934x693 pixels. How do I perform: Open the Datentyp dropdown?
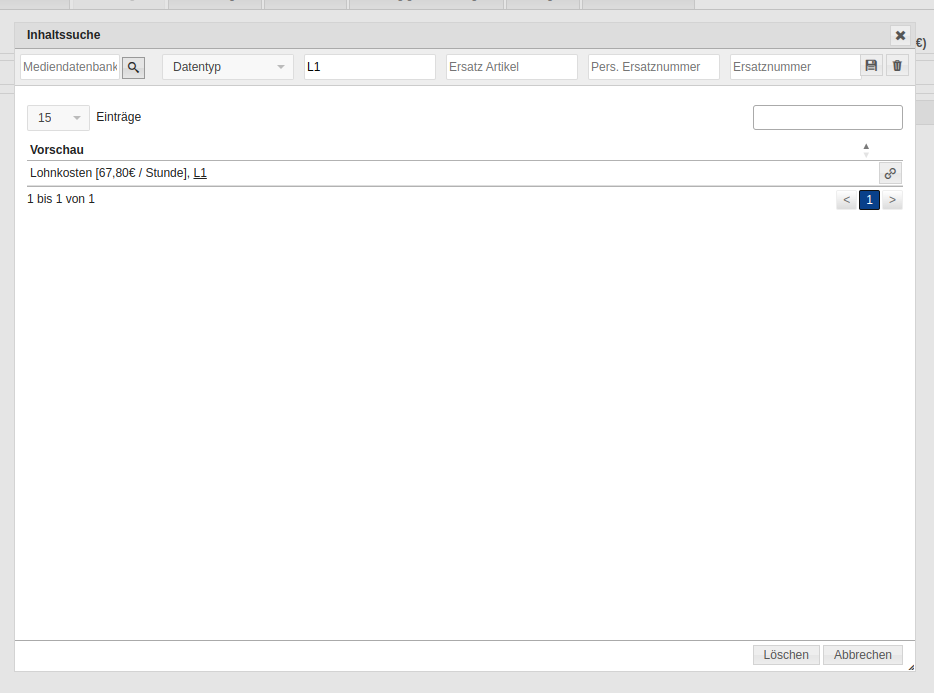point(228,67)
